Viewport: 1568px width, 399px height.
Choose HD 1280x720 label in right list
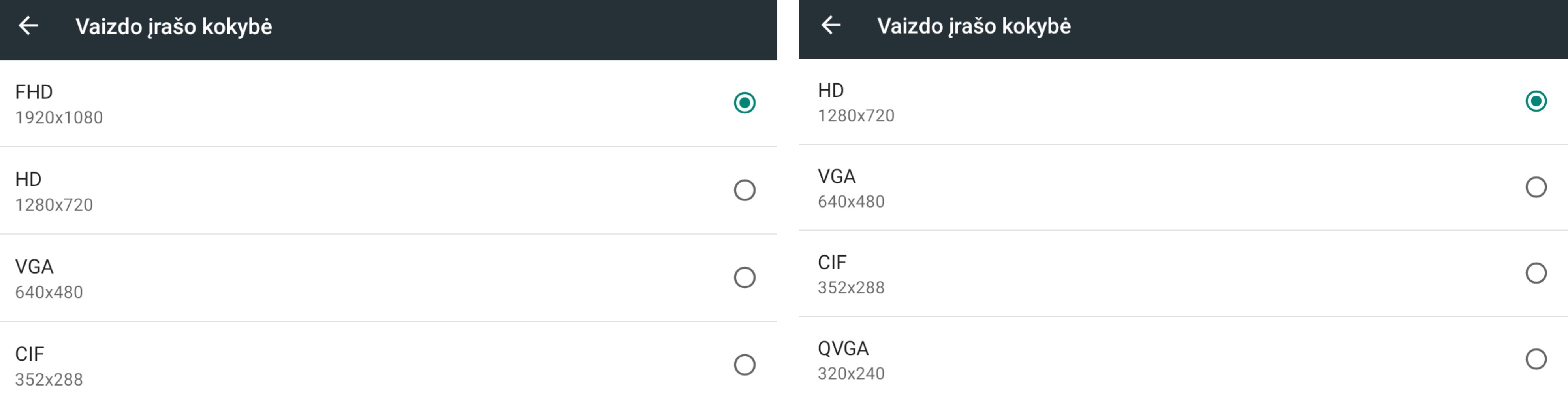(856, 102)
